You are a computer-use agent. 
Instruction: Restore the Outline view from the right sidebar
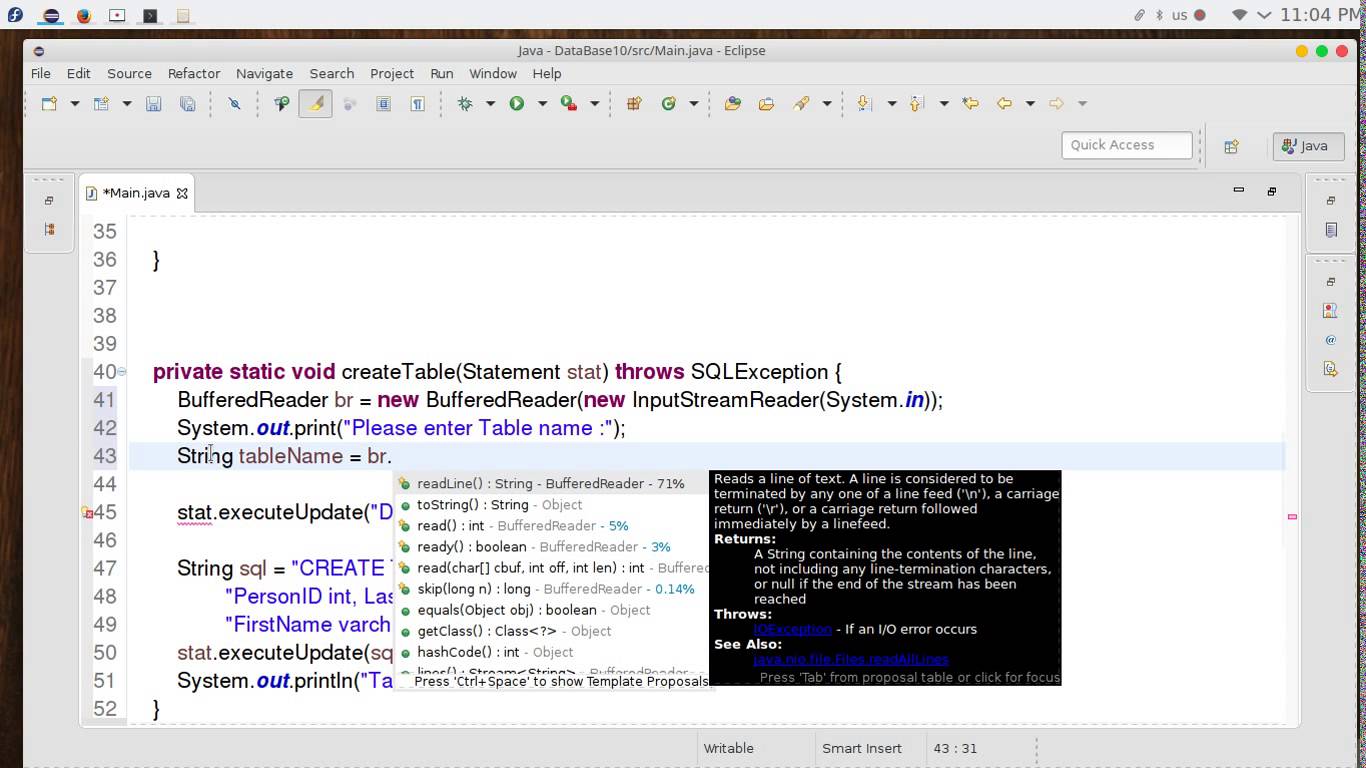(1330, 310)
